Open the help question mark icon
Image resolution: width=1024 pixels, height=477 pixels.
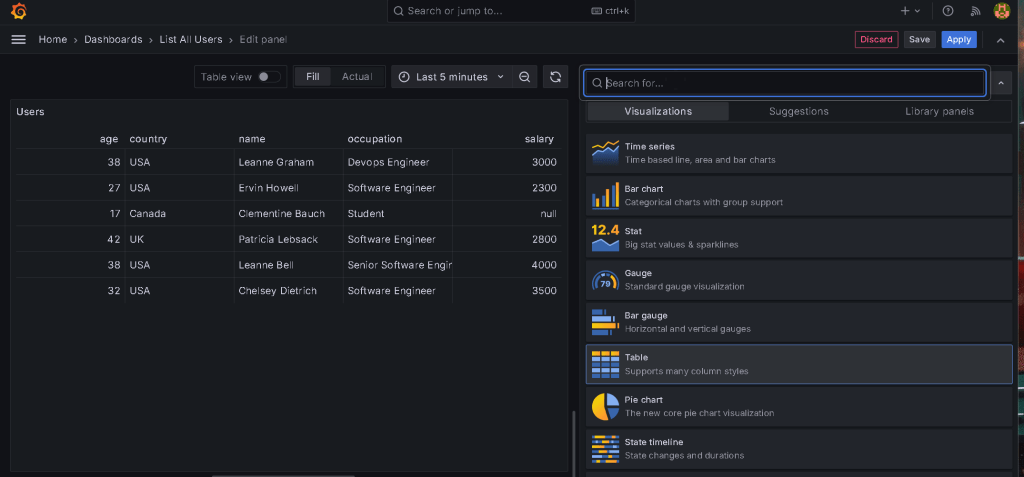948,11
